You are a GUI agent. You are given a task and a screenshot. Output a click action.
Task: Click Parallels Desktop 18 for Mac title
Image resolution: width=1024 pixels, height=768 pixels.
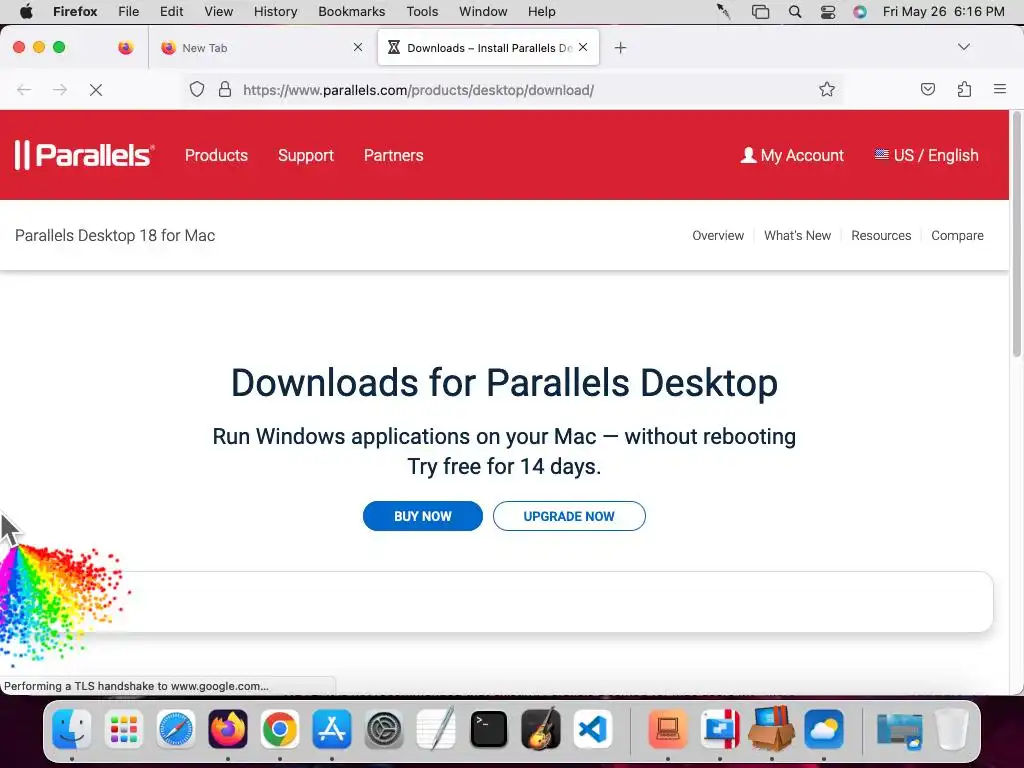(x=115, y=236)
